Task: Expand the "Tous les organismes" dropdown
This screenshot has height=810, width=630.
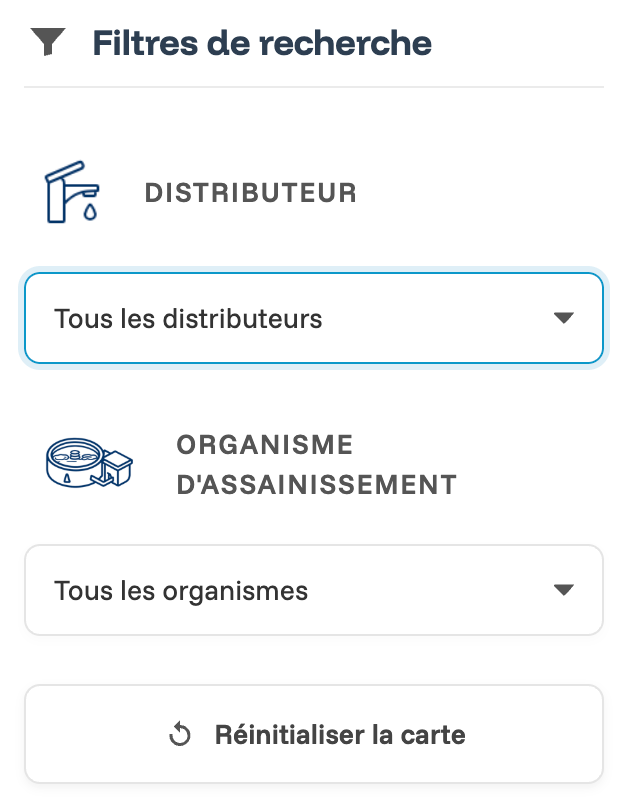Action: pyautogui.click(x=313, y=590)
